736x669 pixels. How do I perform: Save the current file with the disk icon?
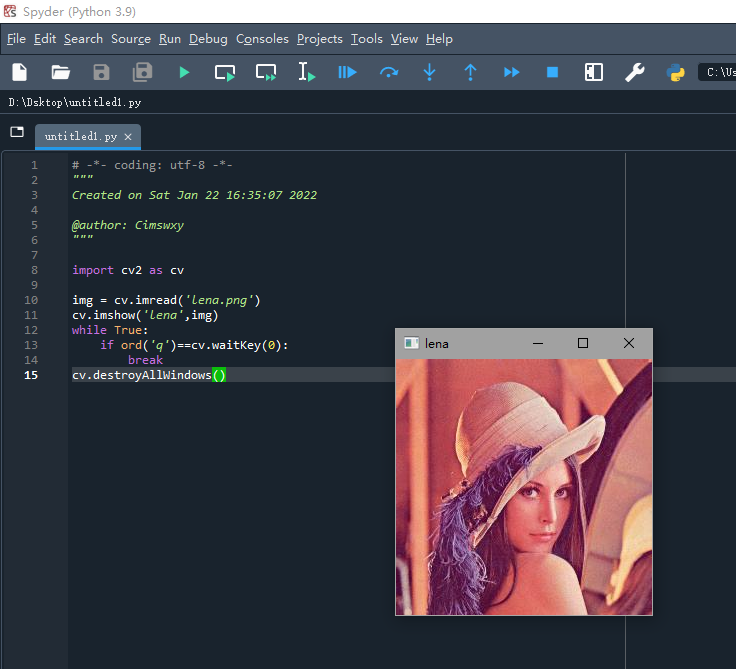click(101, 72)
